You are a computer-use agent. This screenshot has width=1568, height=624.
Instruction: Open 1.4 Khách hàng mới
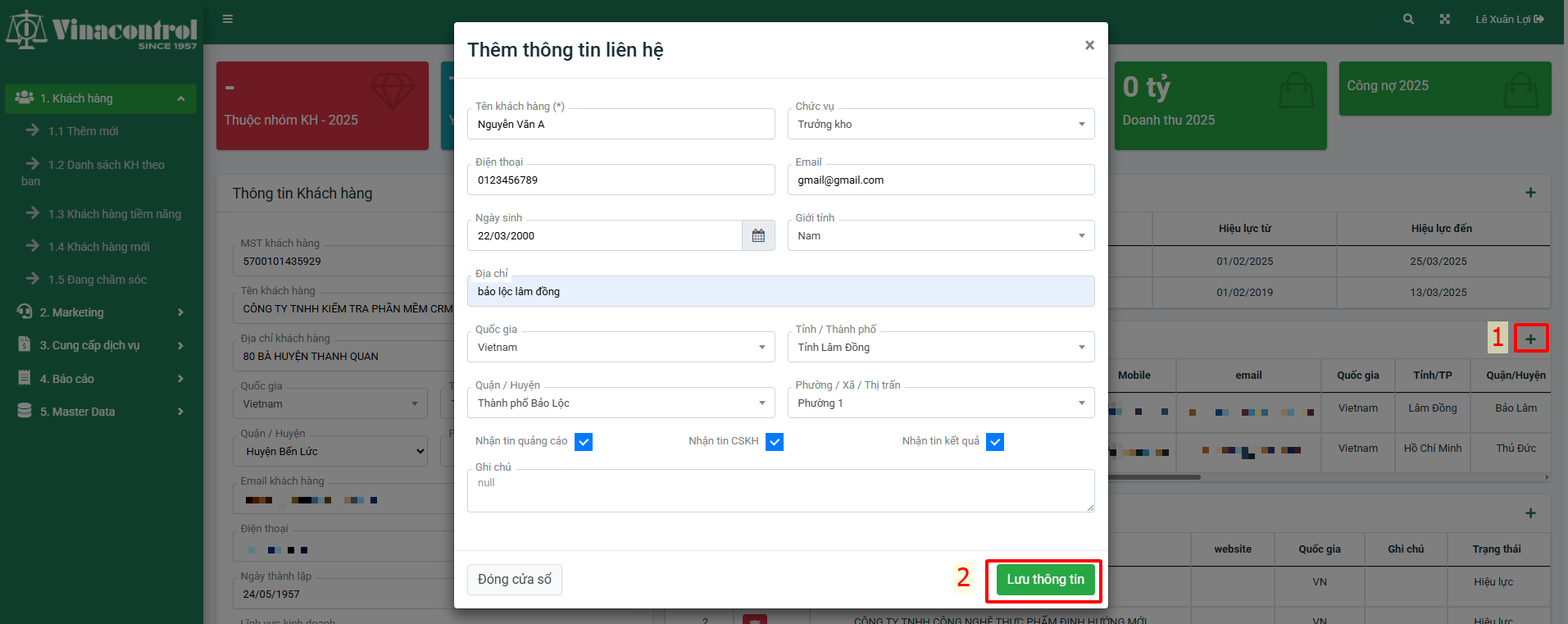pos(101,246)
